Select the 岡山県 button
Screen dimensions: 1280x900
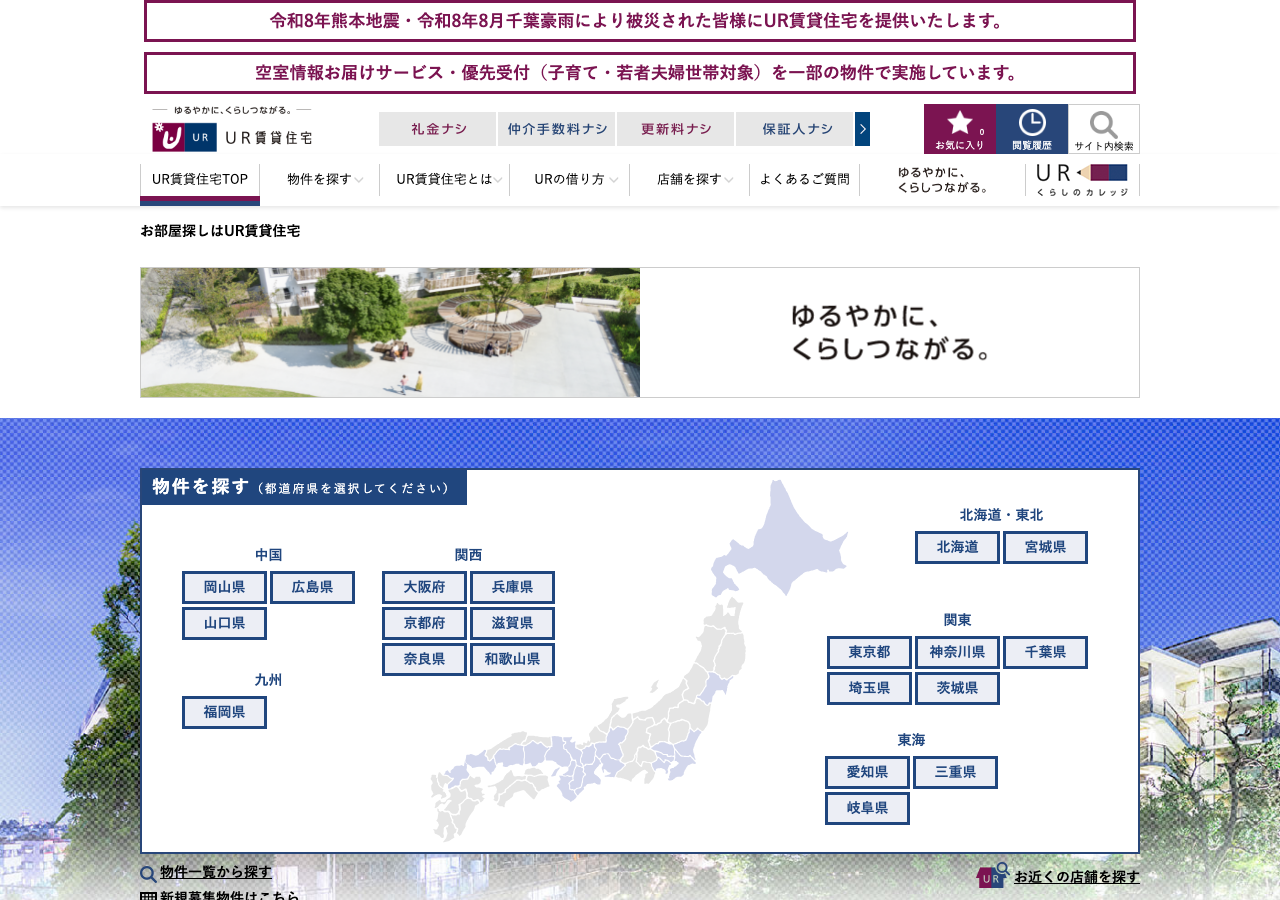(x=224, y=588)
